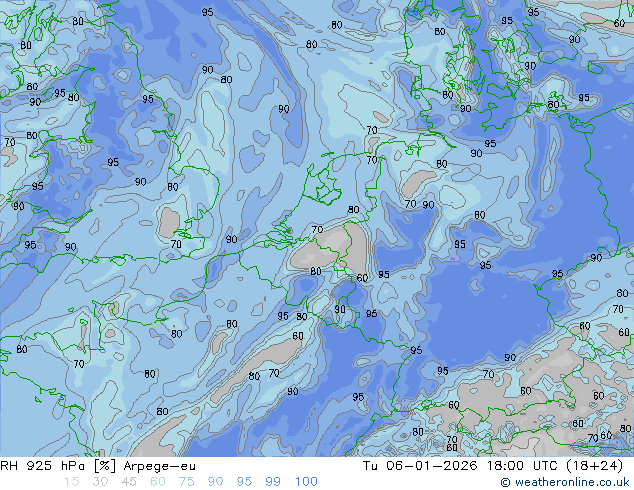Open the weatheronline.co.uk copyright link
The width and height of the screenshot is (634, 490).
(565, 482)
